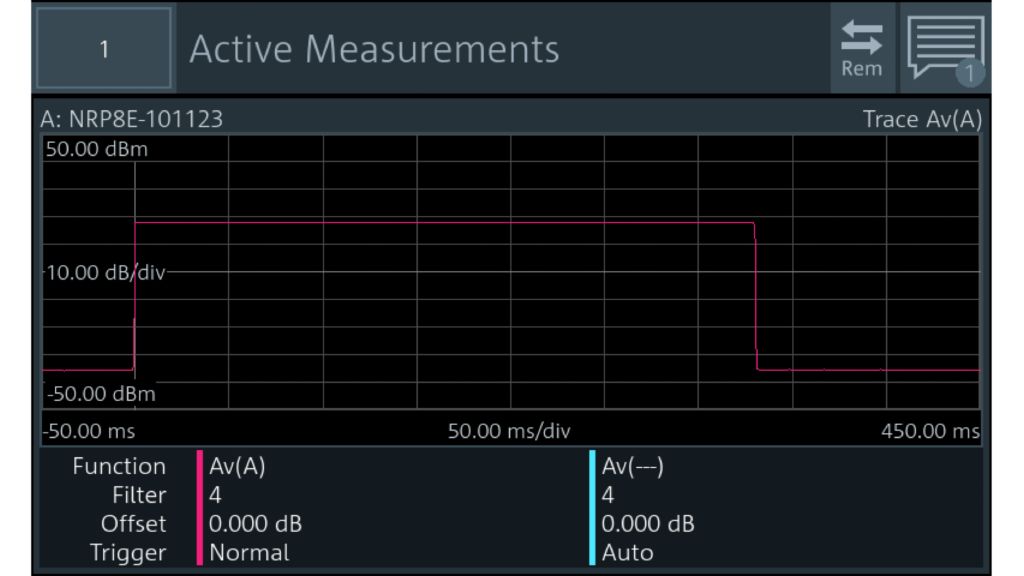Select the Av(---) function field
Screen dimensions: 1024x576
[x=634, y=466]
